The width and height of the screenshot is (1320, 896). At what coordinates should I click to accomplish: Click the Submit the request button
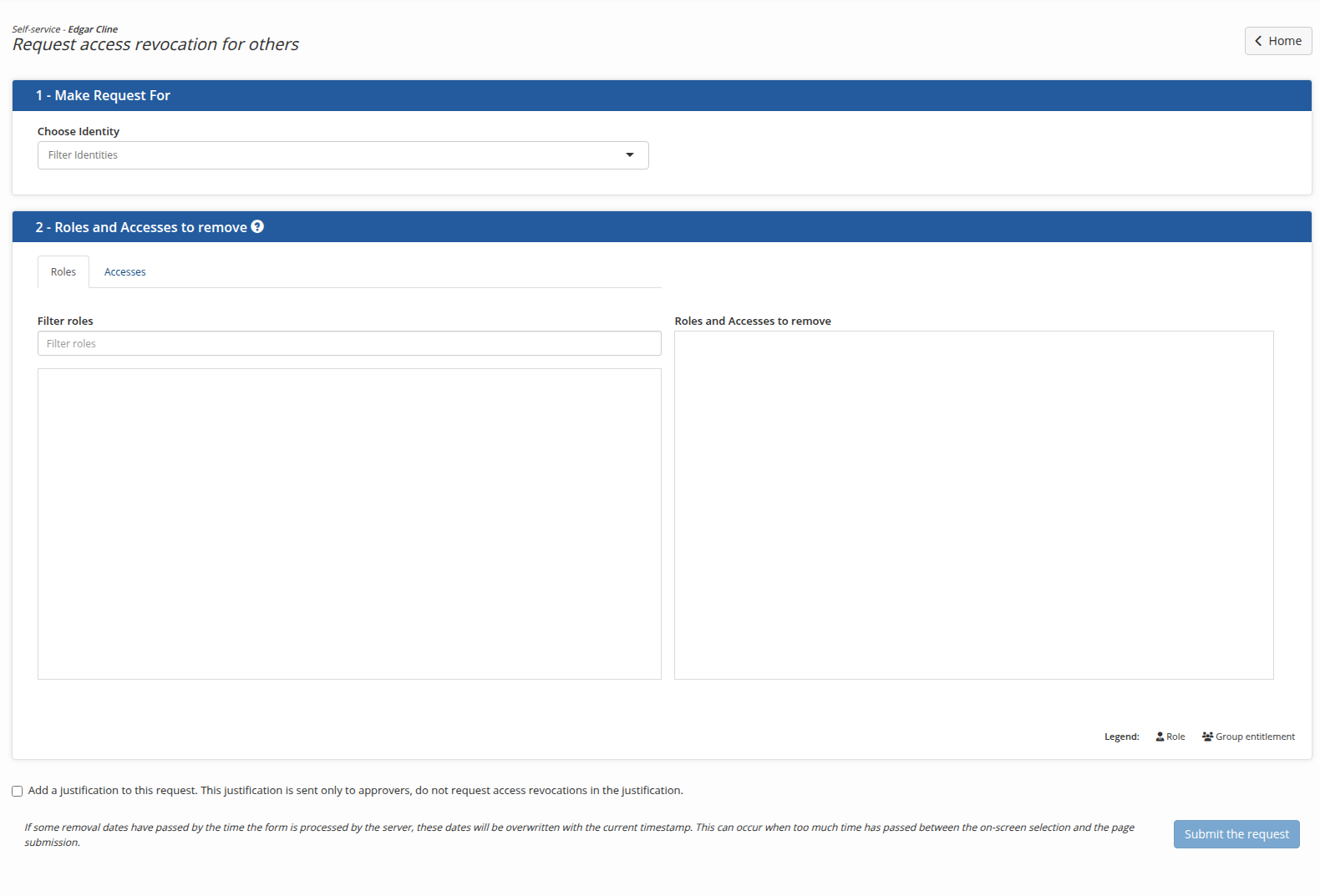coord(1236,834)
